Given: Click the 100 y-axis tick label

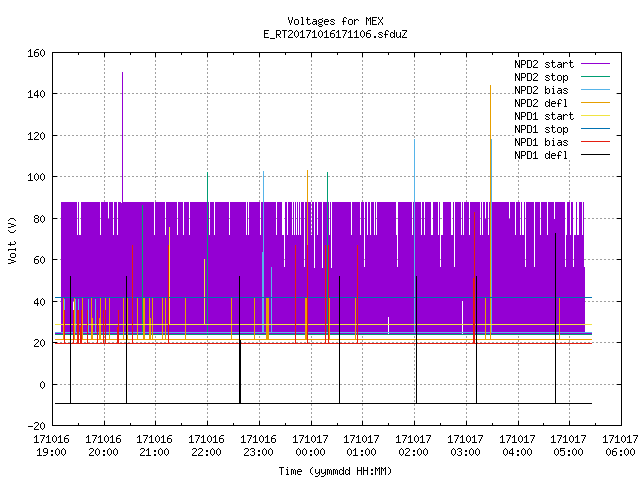Looking at the screenshot, I should [36, 177].
